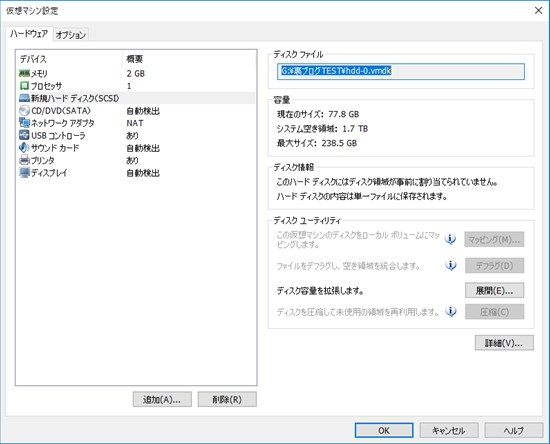Viewport: 550px width, 444px height.
Task: Click the 削除(R) remove button
Action: [x=227, y=399]
